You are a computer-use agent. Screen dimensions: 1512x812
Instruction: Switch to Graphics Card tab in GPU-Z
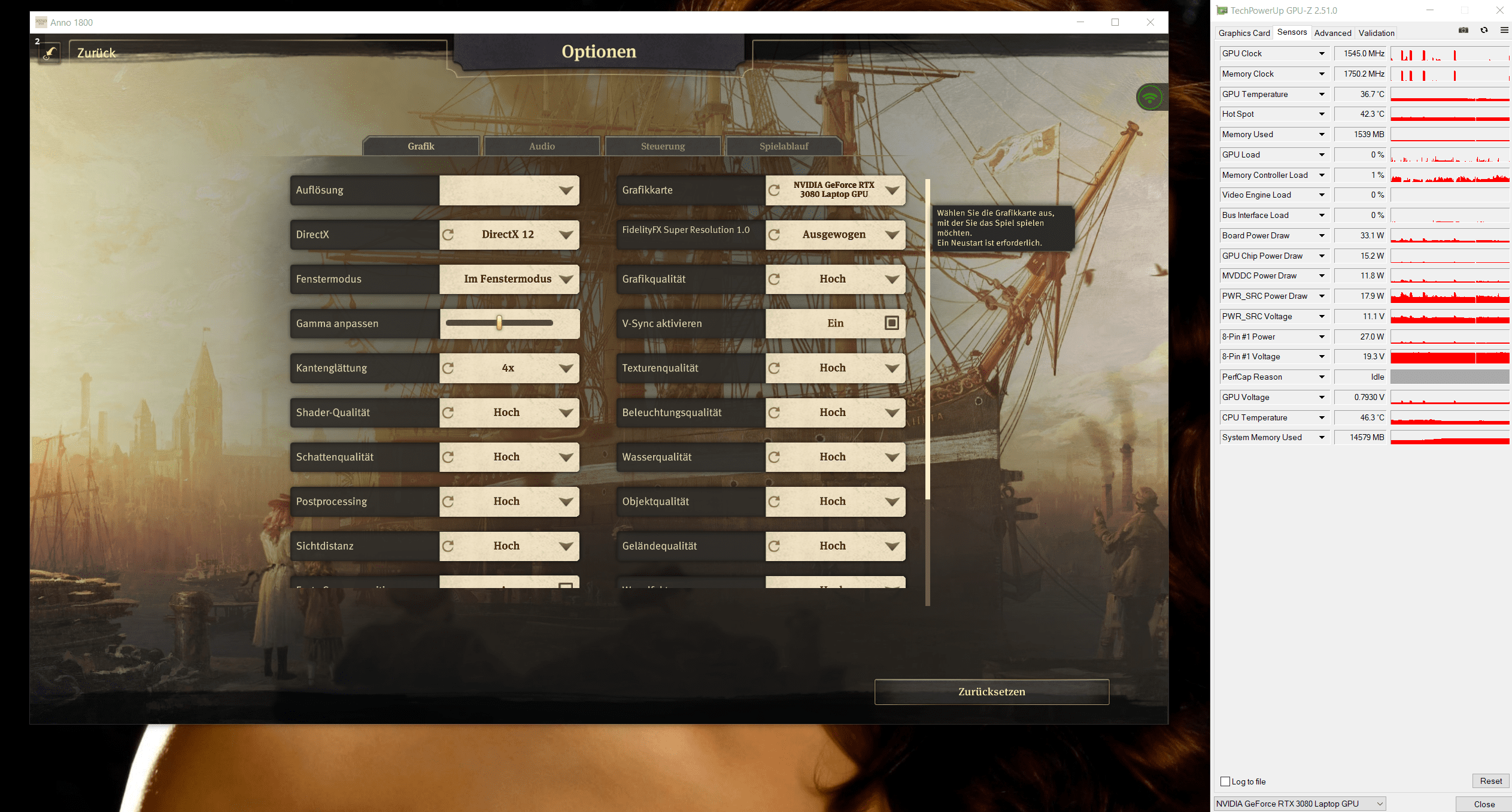(1244, 33)
